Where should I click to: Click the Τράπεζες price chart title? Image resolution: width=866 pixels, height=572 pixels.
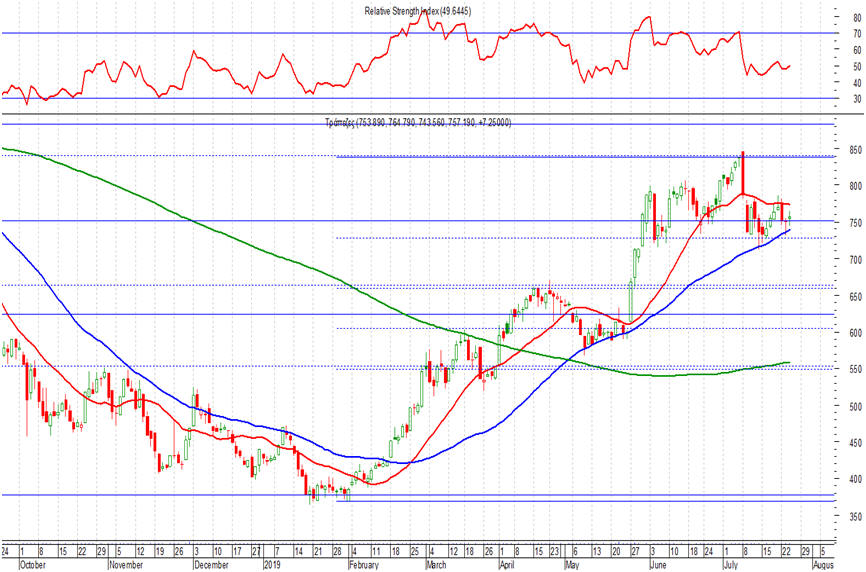(x=418, y=123)
